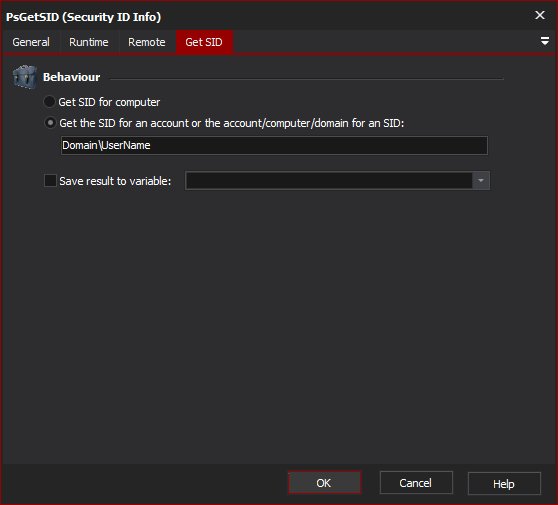The height and width of the screenshot is (505, 558).
Task: Click the Behaviour section heading
Action: 72,77
